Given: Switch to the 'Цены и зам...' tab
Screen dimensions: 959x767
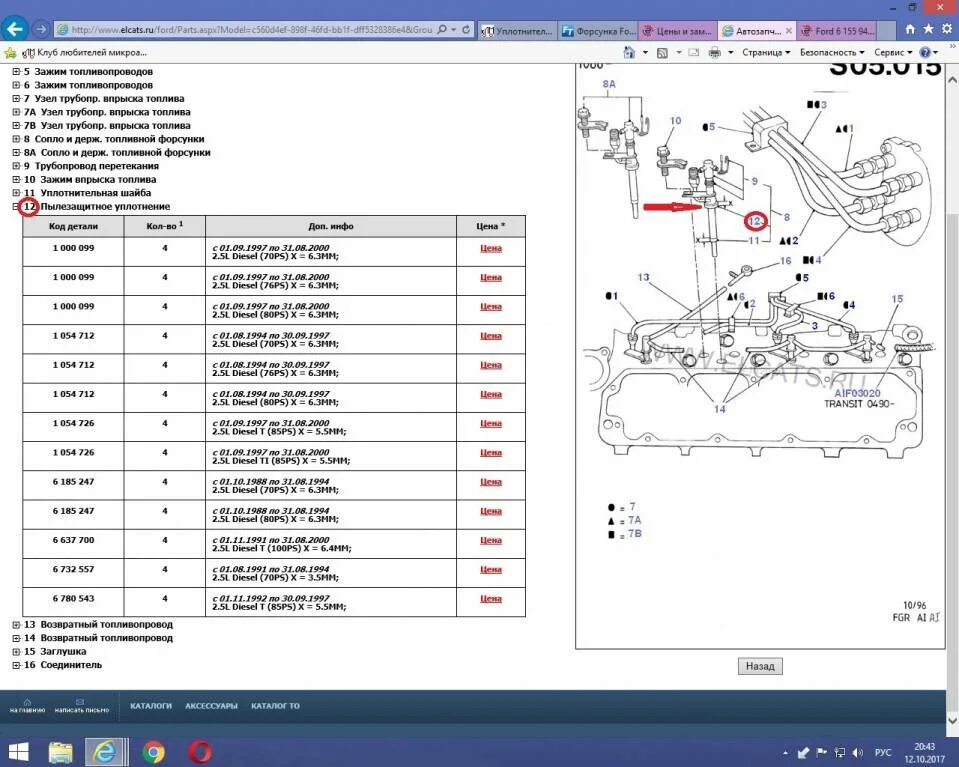Looking at the screenshot, I should point(678,31).
